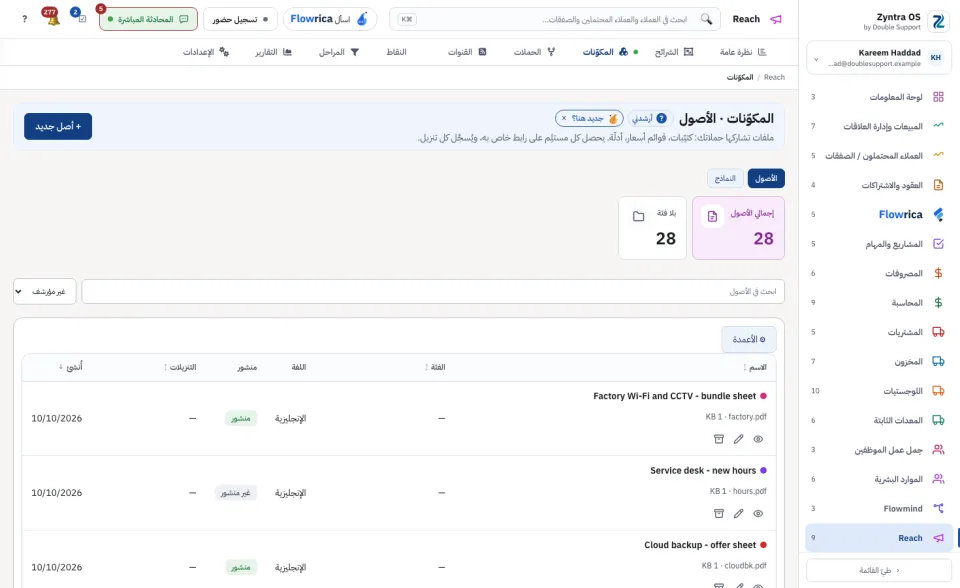Click أرشدني guide me button
This screenshot has height=588, width=960.
pos(650,118)
